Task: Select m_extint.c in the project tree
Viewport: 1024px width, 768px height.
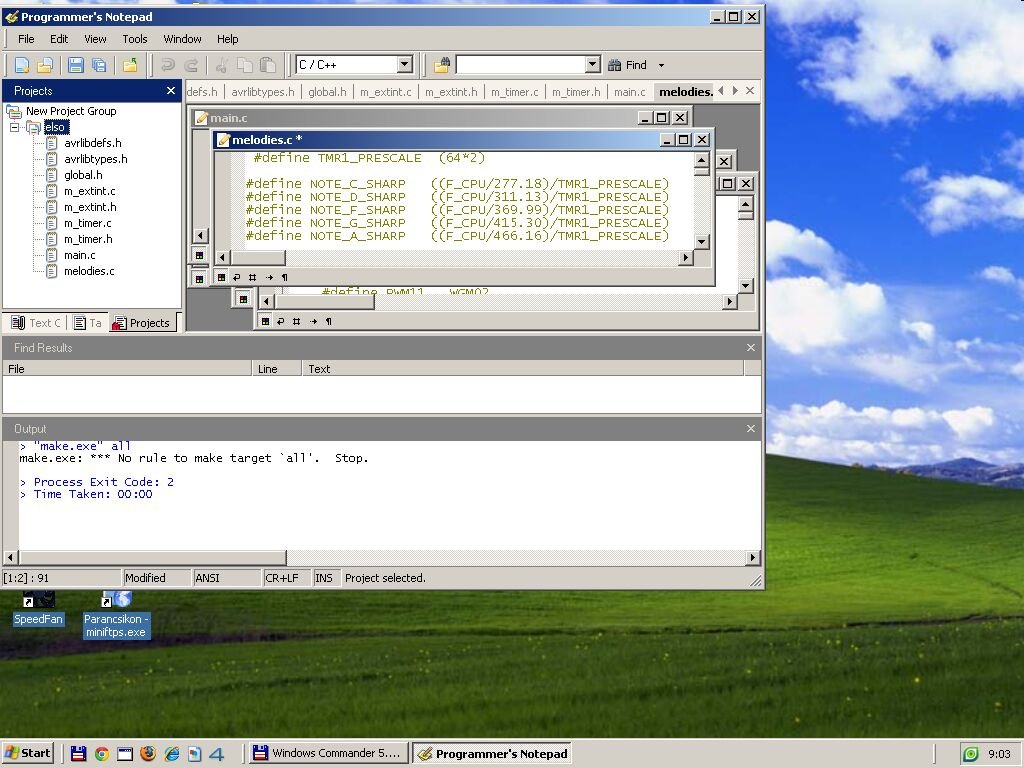Action: 89,191
